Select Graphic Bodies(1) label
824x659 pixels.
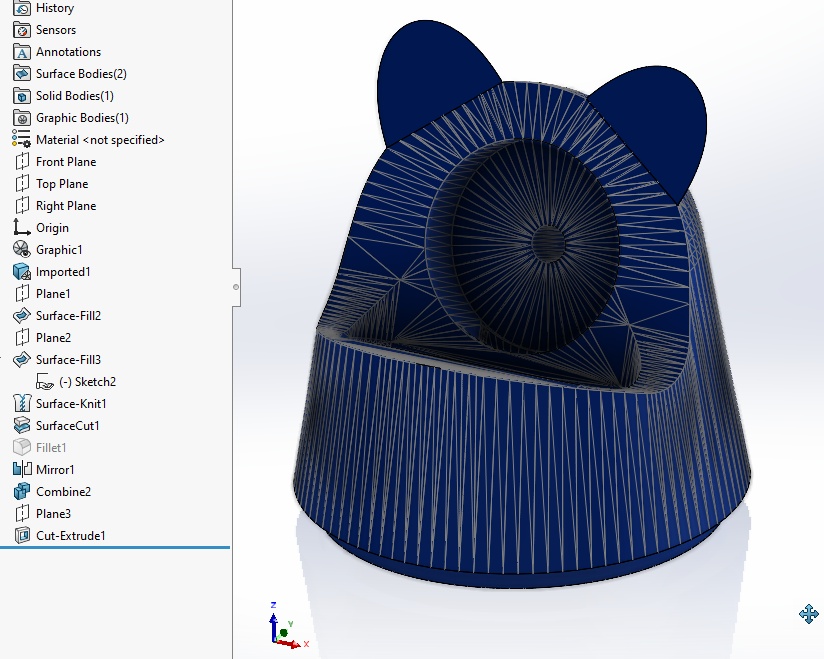[x=83, y=118]
